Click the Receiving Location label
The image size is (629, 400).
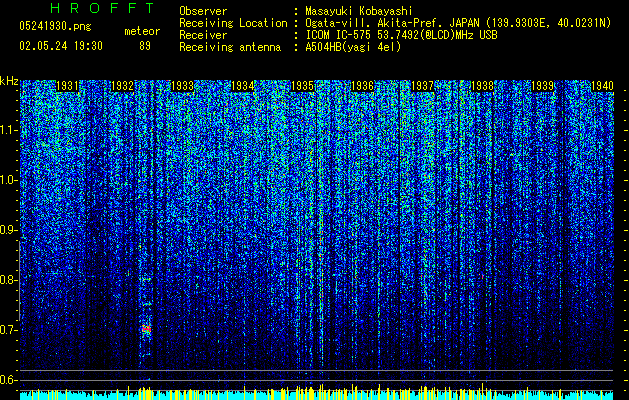(x=233, y=23)
